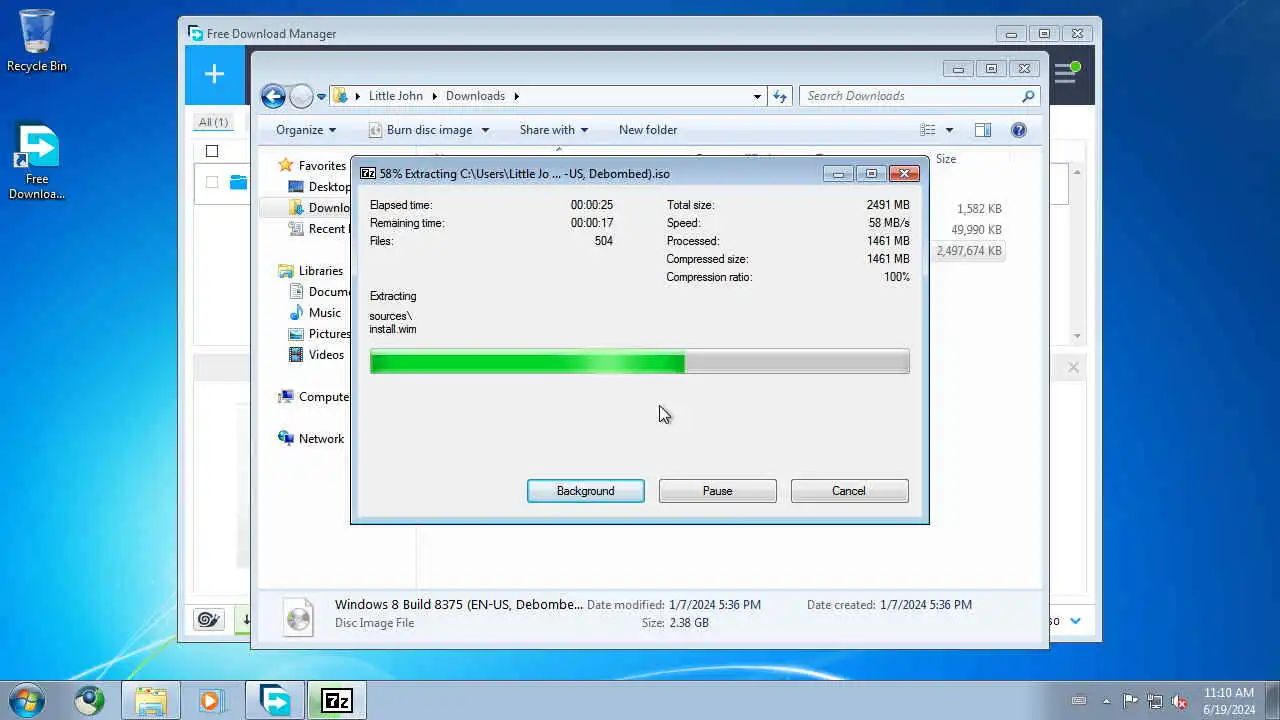Click FDM list scrollbar down arrow

coord(1077,336)
